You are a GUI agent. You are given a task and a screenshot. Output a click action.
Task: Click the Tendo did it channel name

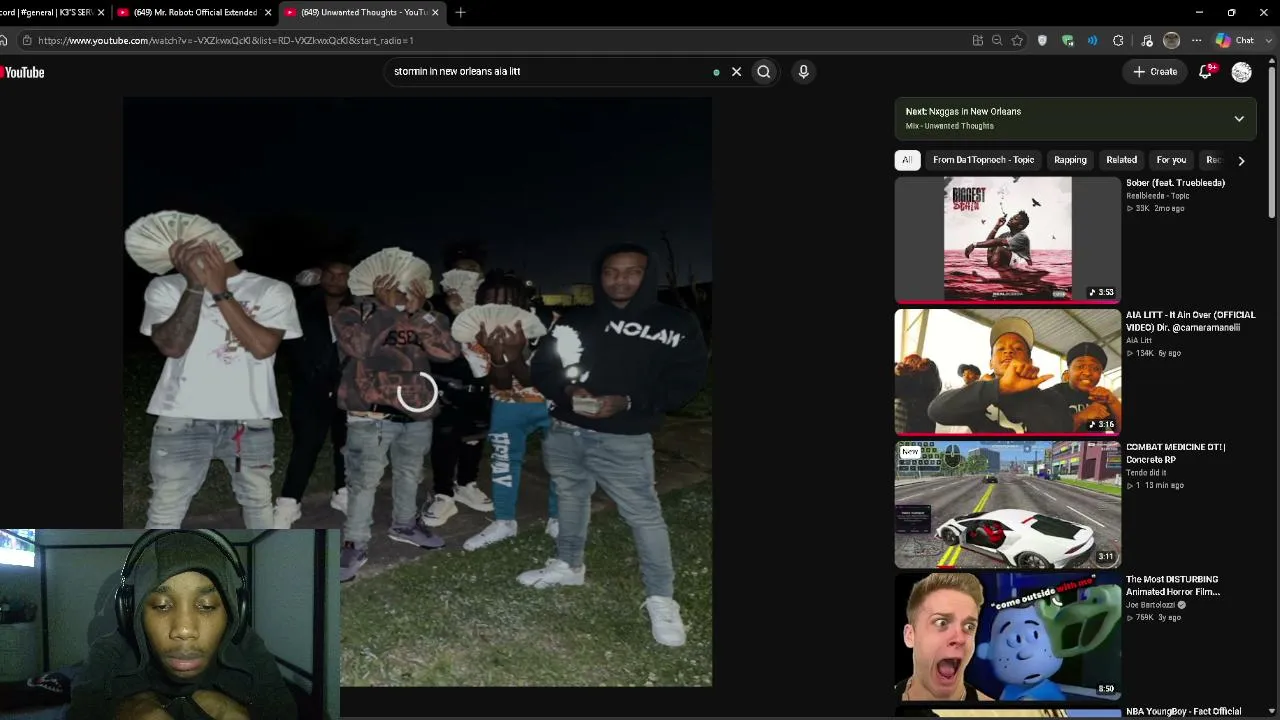pyautogui.click(x=1146, y=473)
